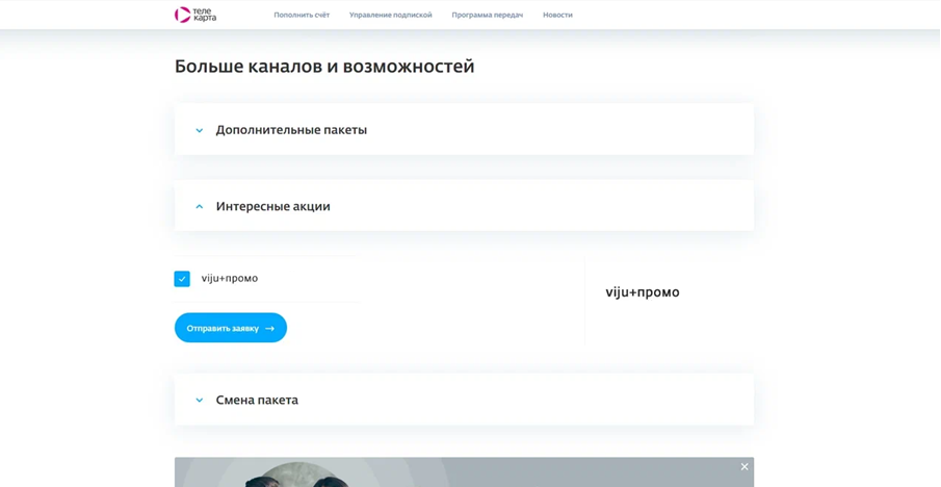Expand the Смена пакета section chevron
941x487 pixels.
[x=199, y=400]
